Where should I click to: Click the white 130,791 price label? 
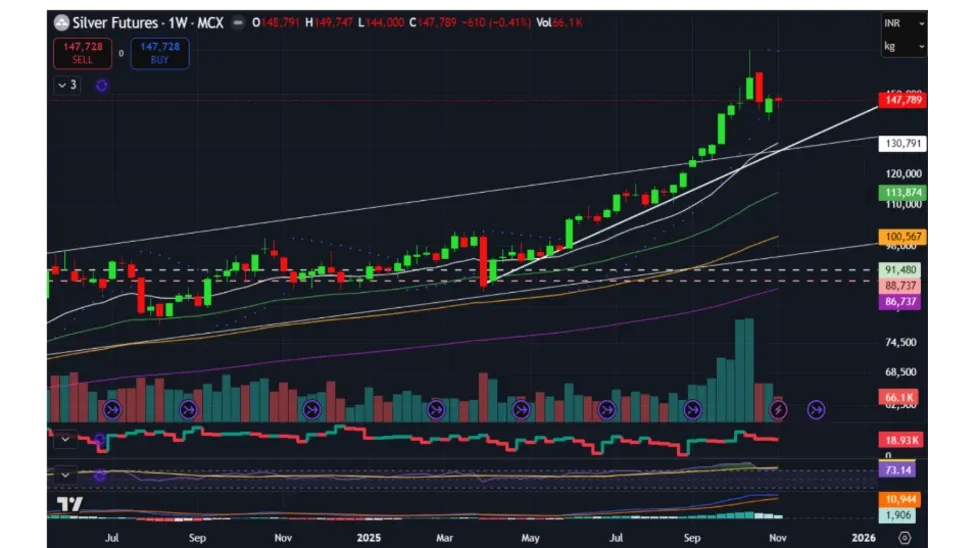pos(903,144)
